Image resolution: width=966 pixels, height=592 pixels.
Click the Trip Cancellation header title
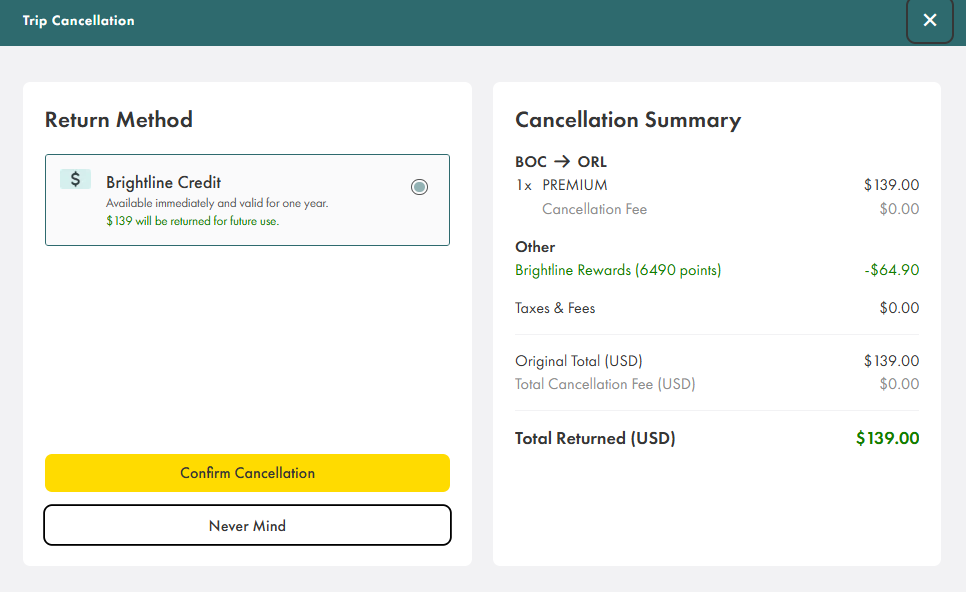[78, 21]
